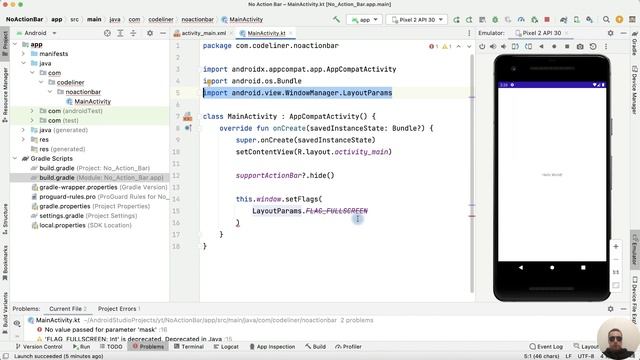640x360 pixels.
Task: Open the app run configuration dropdown
Action: (x=364, y=20)
